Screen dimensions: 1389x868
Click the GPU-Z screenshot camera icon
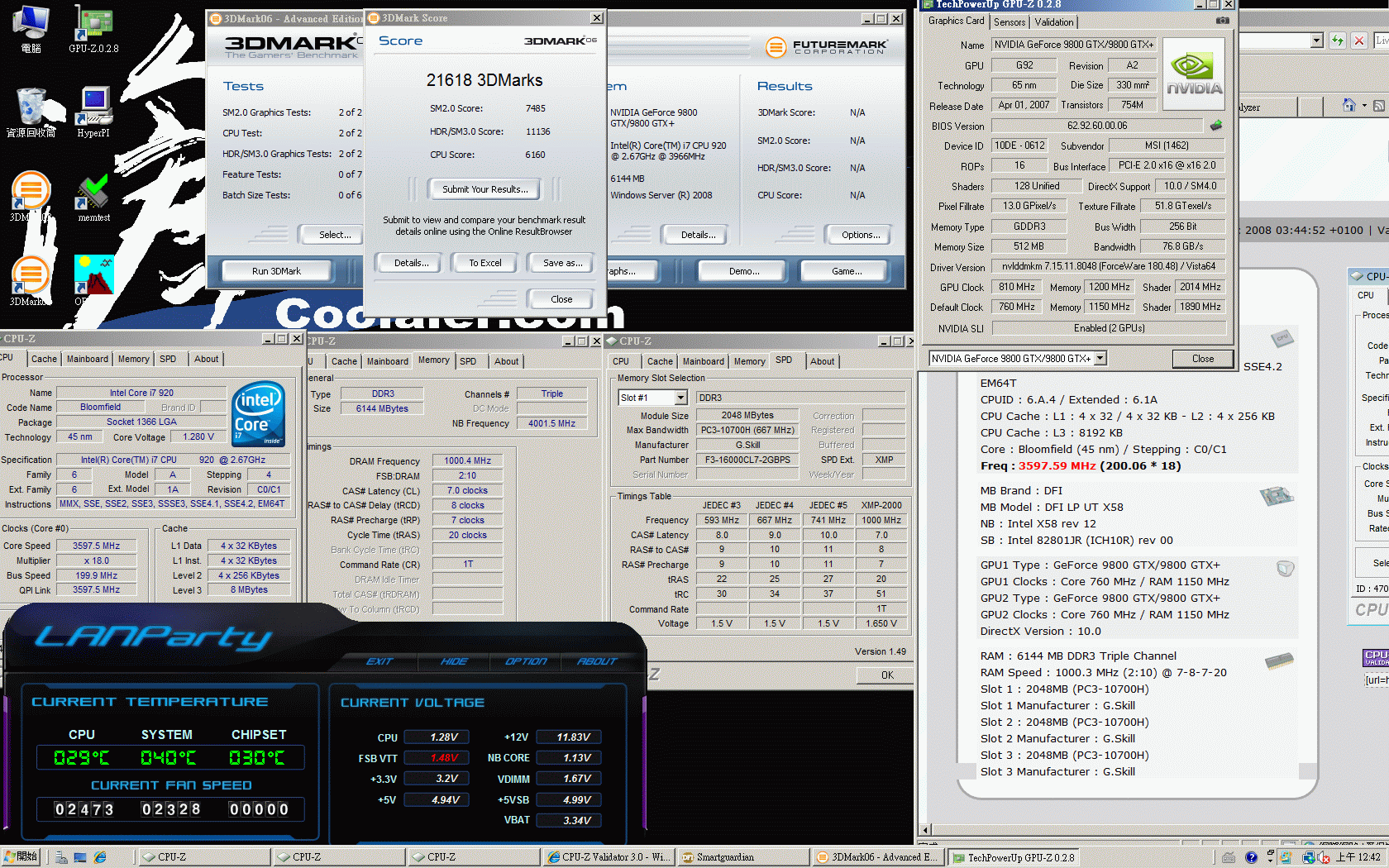click(1223, 21)
